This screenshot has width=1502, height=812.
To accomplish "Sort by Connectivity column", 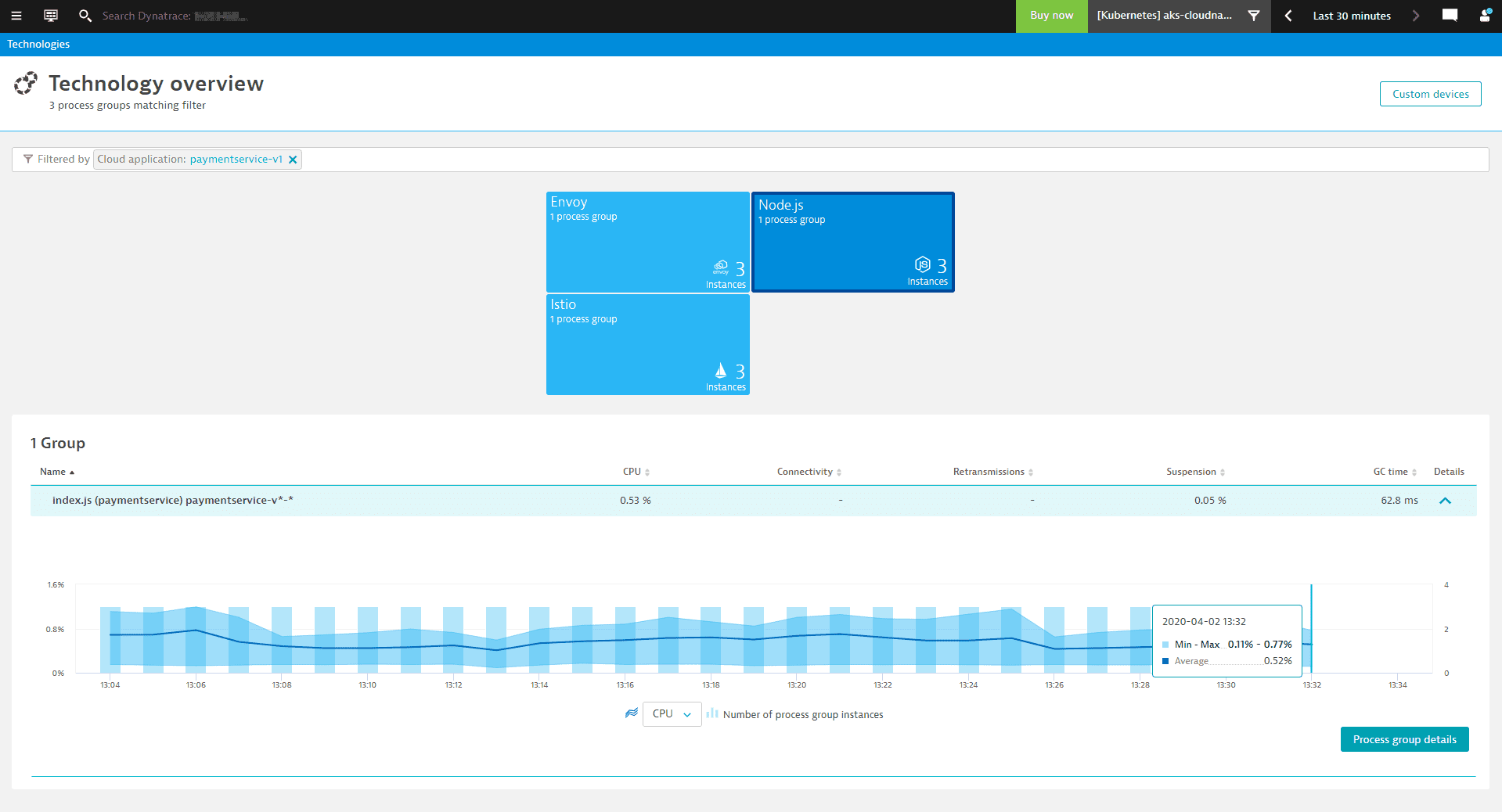I will [809, 472].
